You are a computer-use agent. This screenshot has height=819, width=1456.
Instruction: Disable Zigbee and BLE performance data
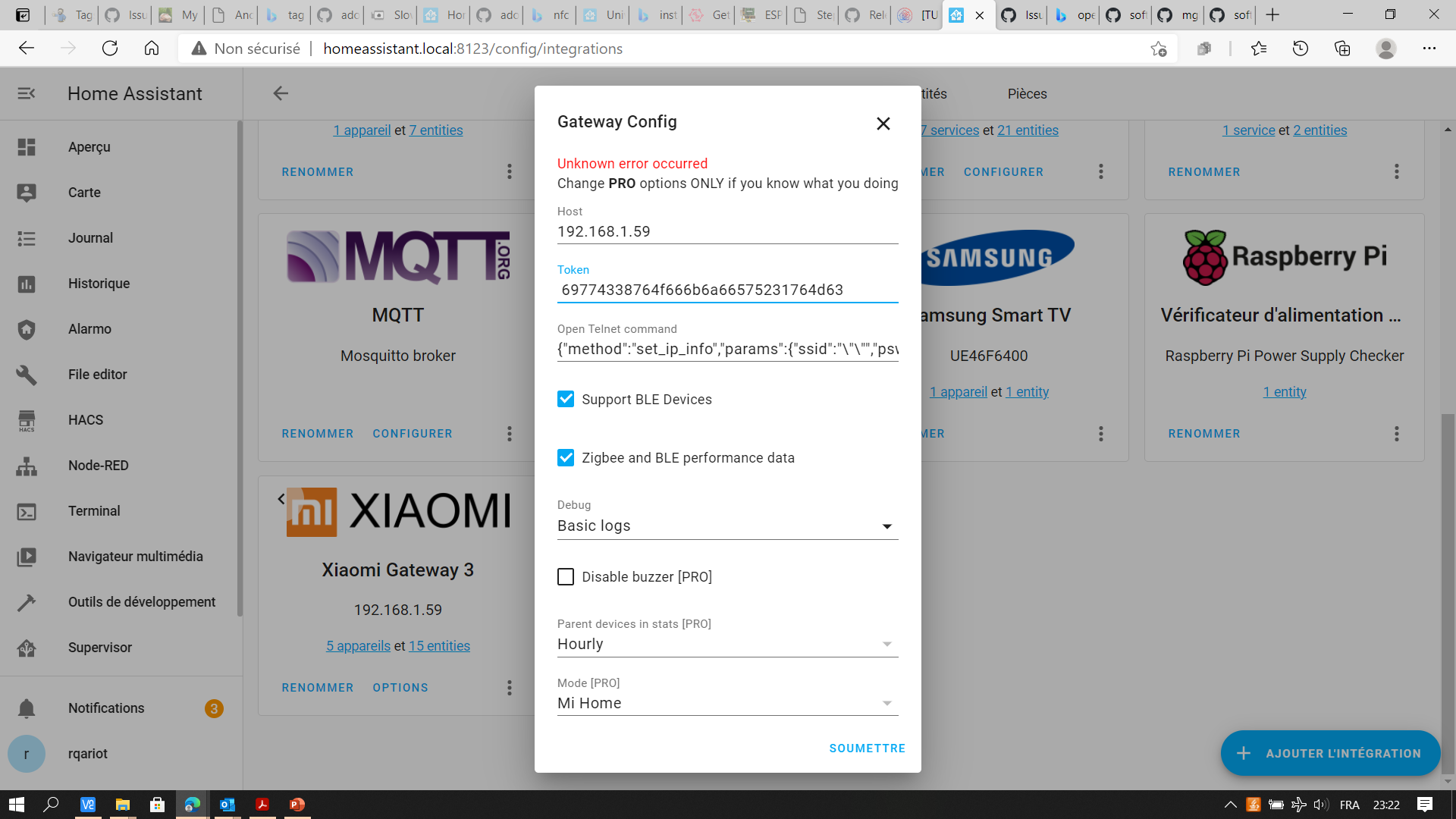coord(566,457)
